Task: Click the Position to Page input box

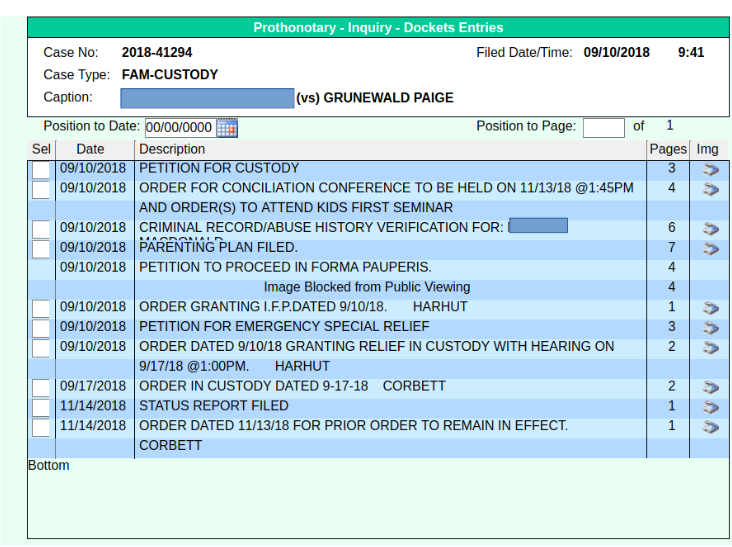Action: pyautogui.click(x=603, y=127)
